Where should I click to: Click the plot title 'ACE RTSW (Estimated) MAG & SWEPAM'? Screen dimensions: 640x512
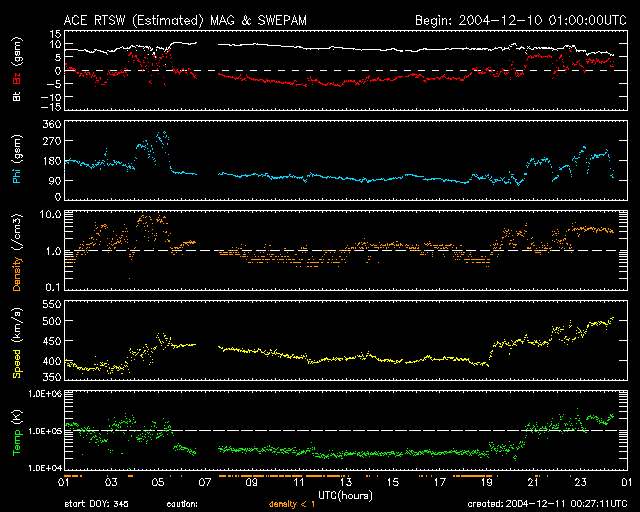tap(185, 20)
